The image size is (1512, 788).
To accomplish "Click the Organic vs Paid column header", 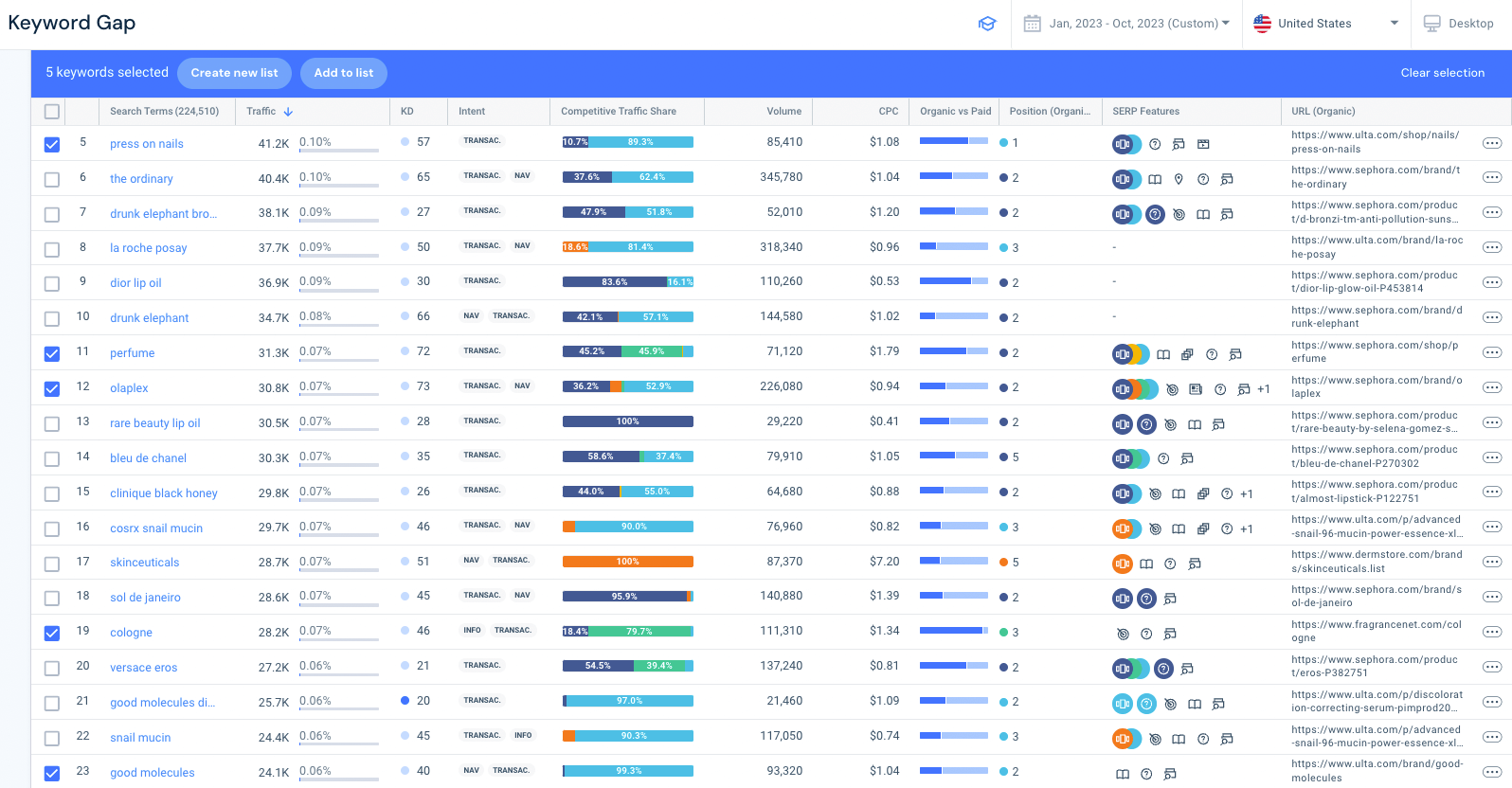I will [955, 111].
